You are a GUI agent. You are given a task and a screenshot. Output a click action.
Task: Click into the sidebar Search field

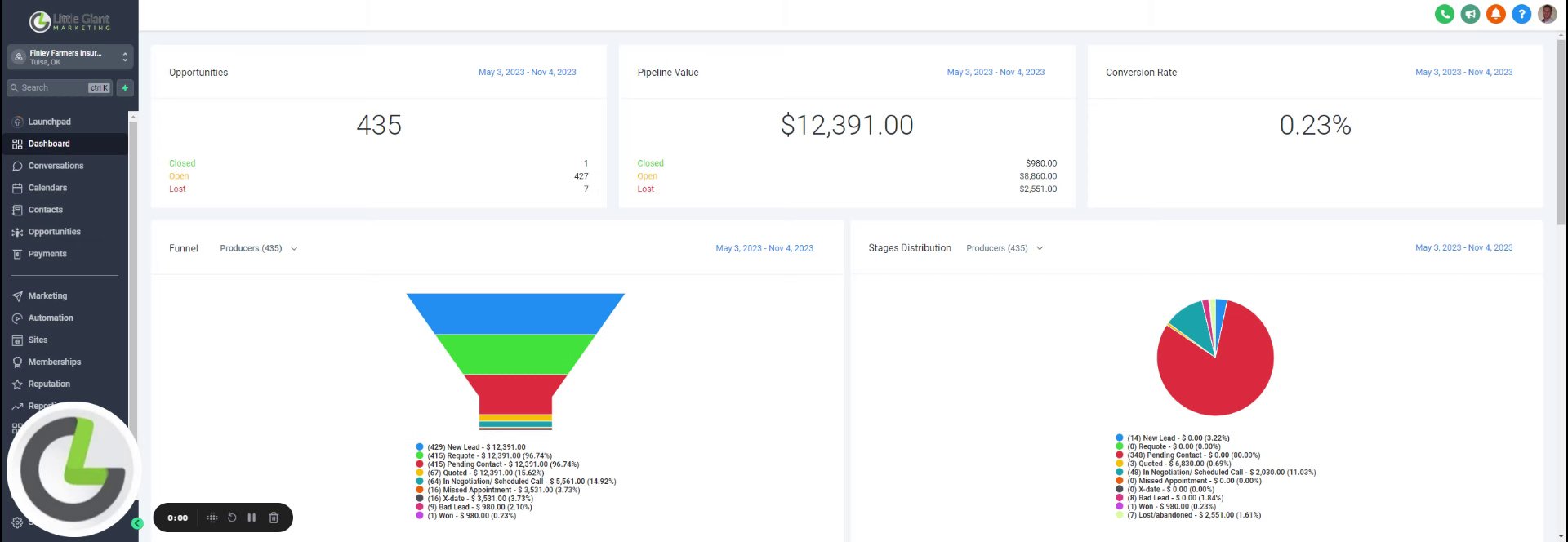(59, 88)
